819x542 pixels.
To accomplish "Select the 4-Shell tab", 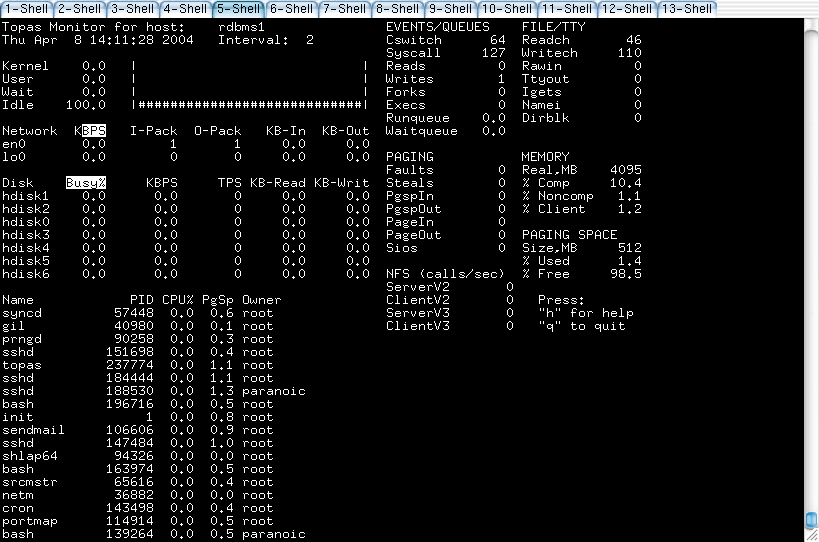I will [185, 8].
